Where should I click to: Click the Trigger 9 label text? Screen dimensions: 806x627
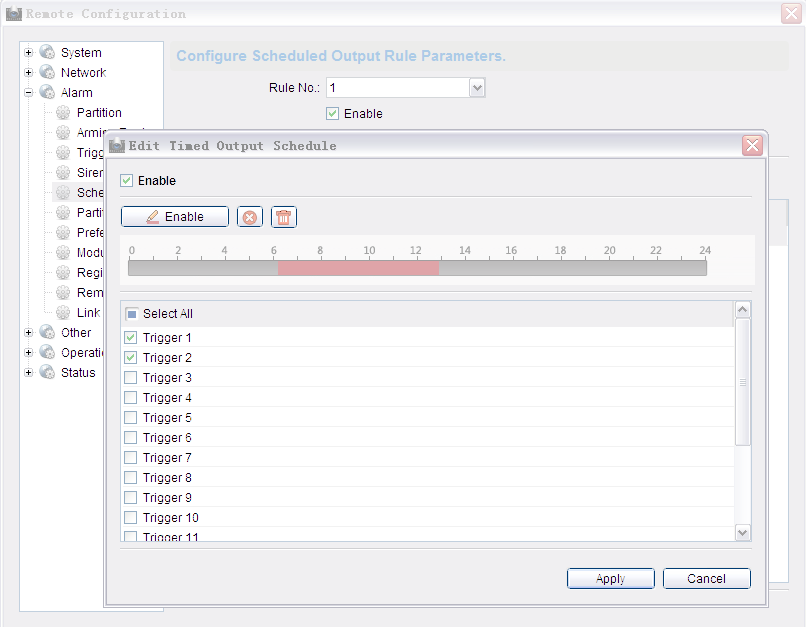(167, 498)
